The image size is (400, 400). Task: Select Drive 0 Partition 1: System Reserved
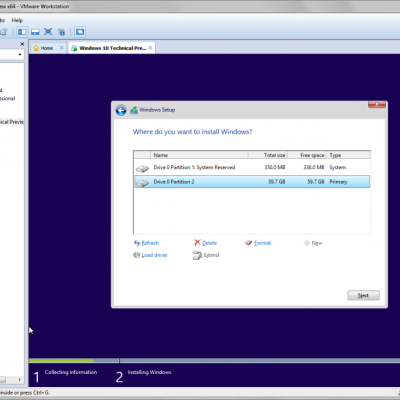[x=252, y=168]
